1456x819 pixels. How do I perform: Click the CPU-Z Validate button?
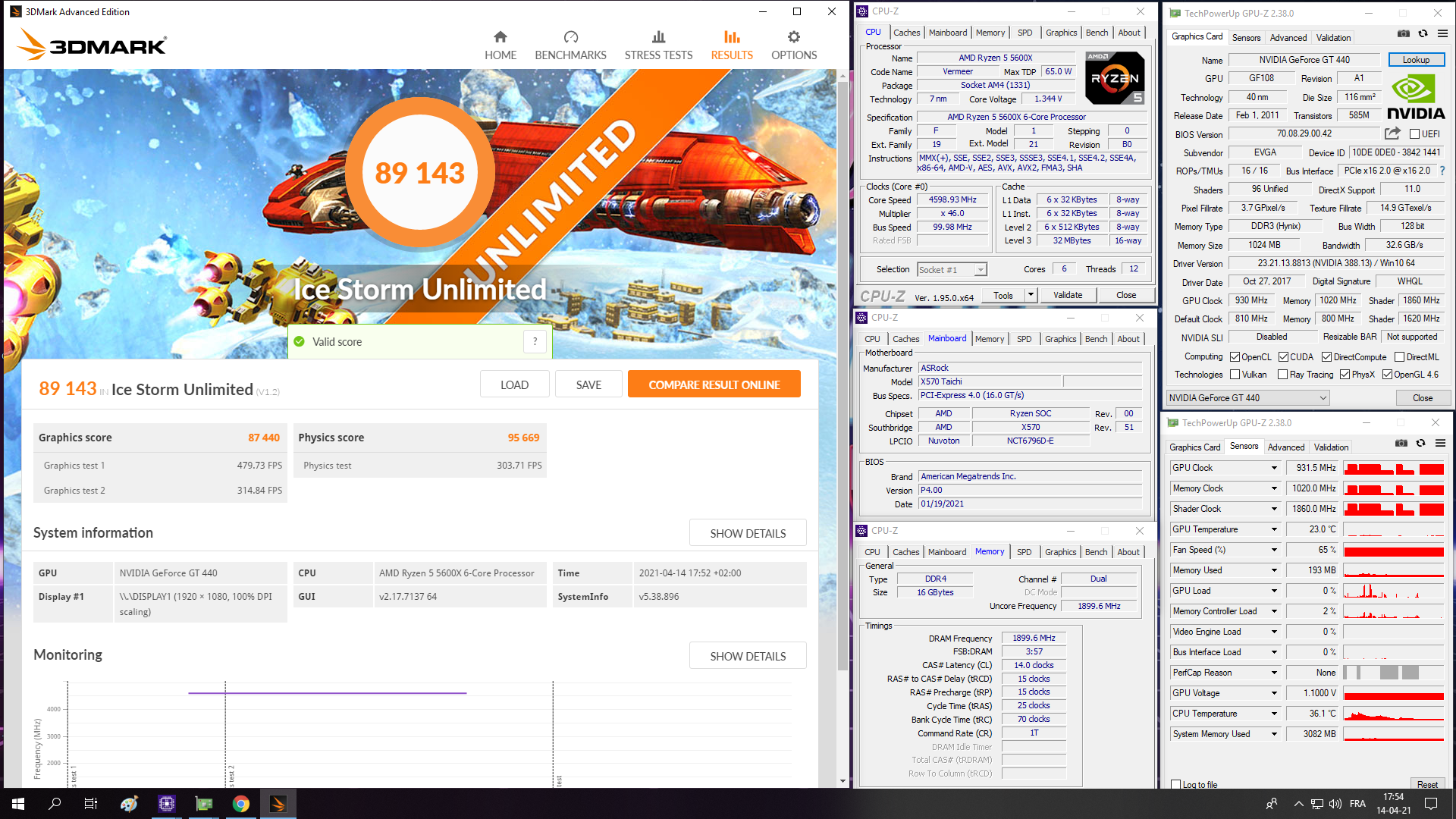[x=1067, y=295]
